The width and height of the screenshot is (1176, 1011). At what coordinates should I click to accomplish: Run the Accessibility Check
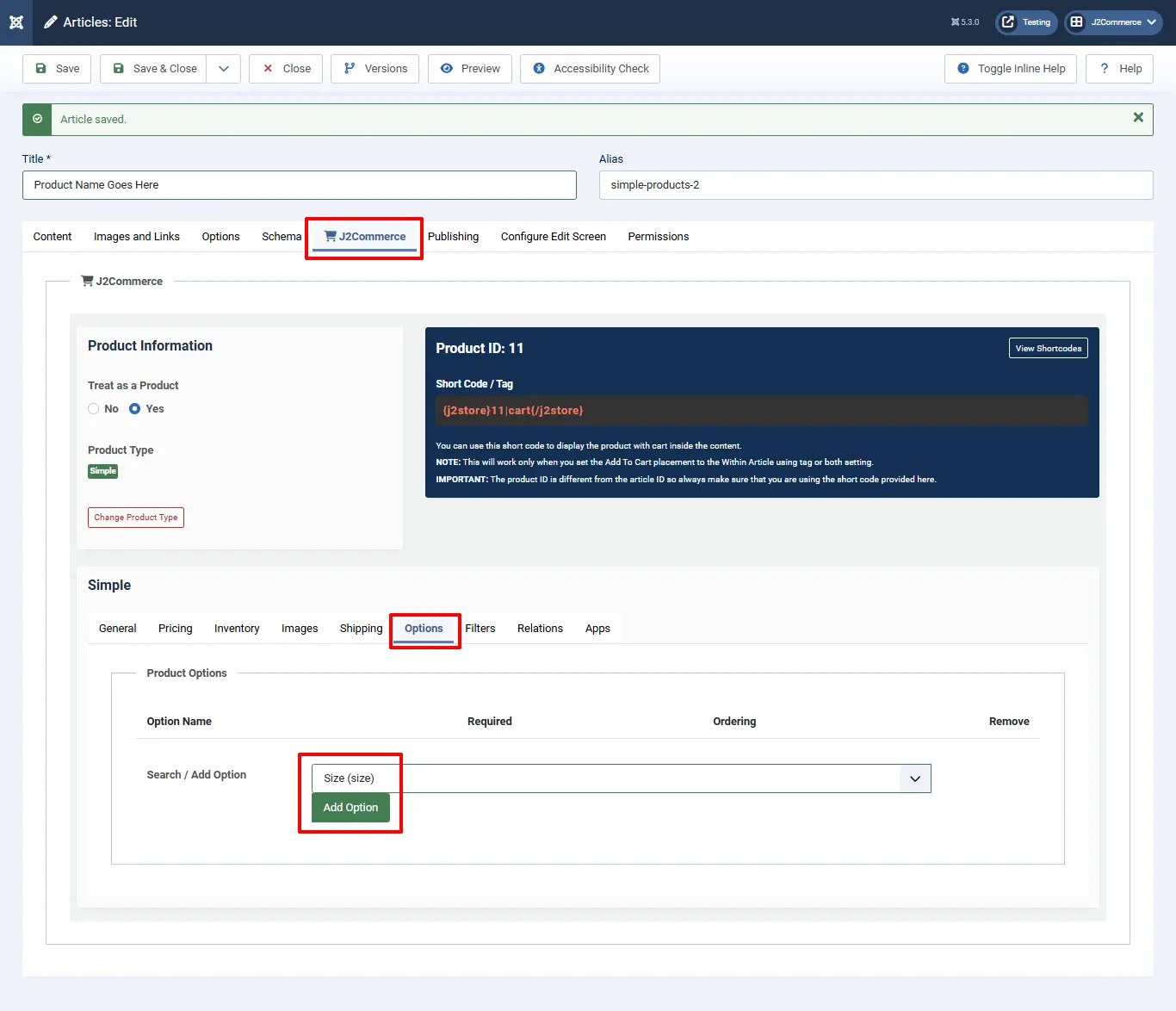tap(590, 69)
